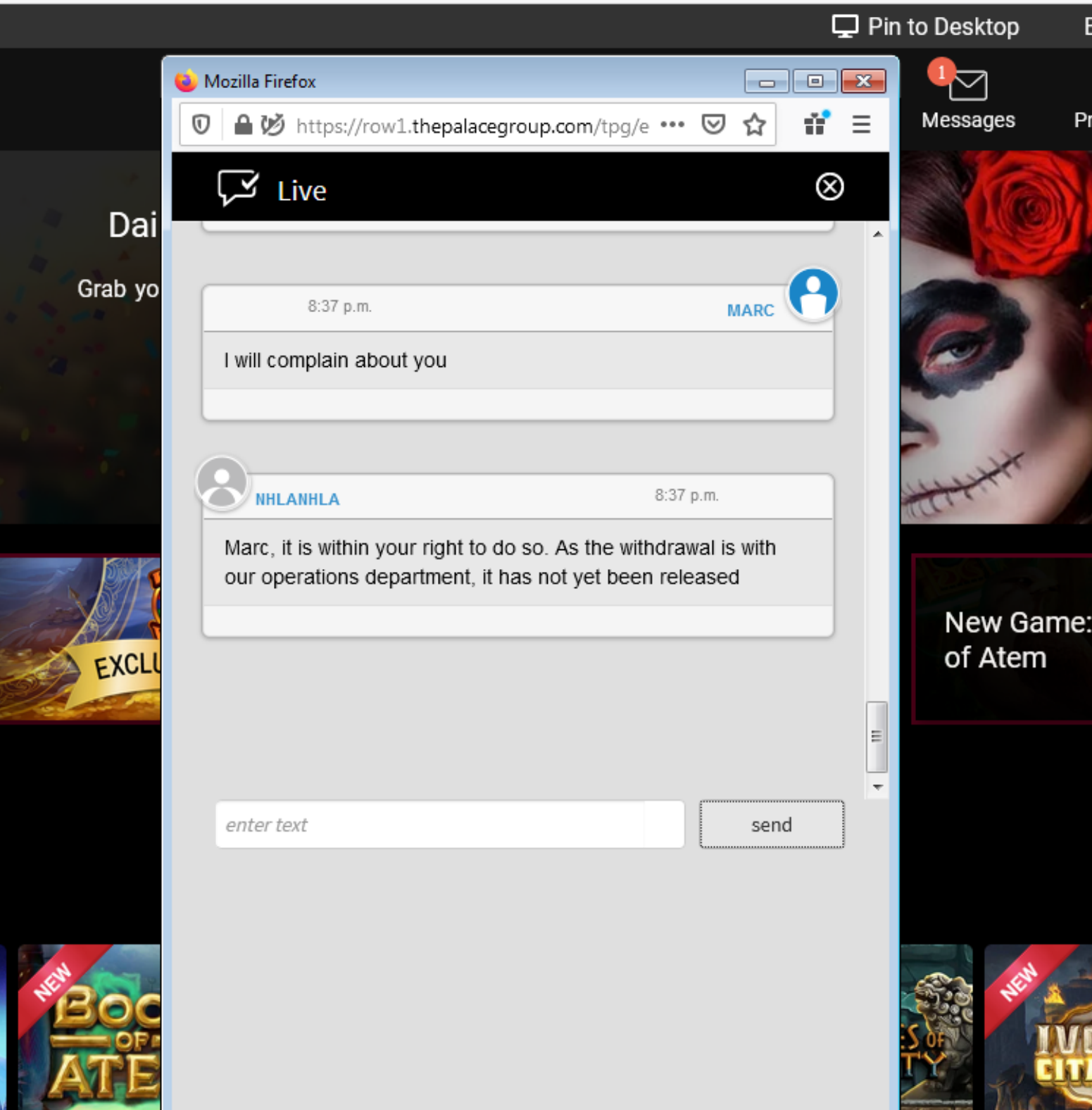Click the 'I will complain about you' message
1092x1110 pixels.
click(x=335, y=360)
